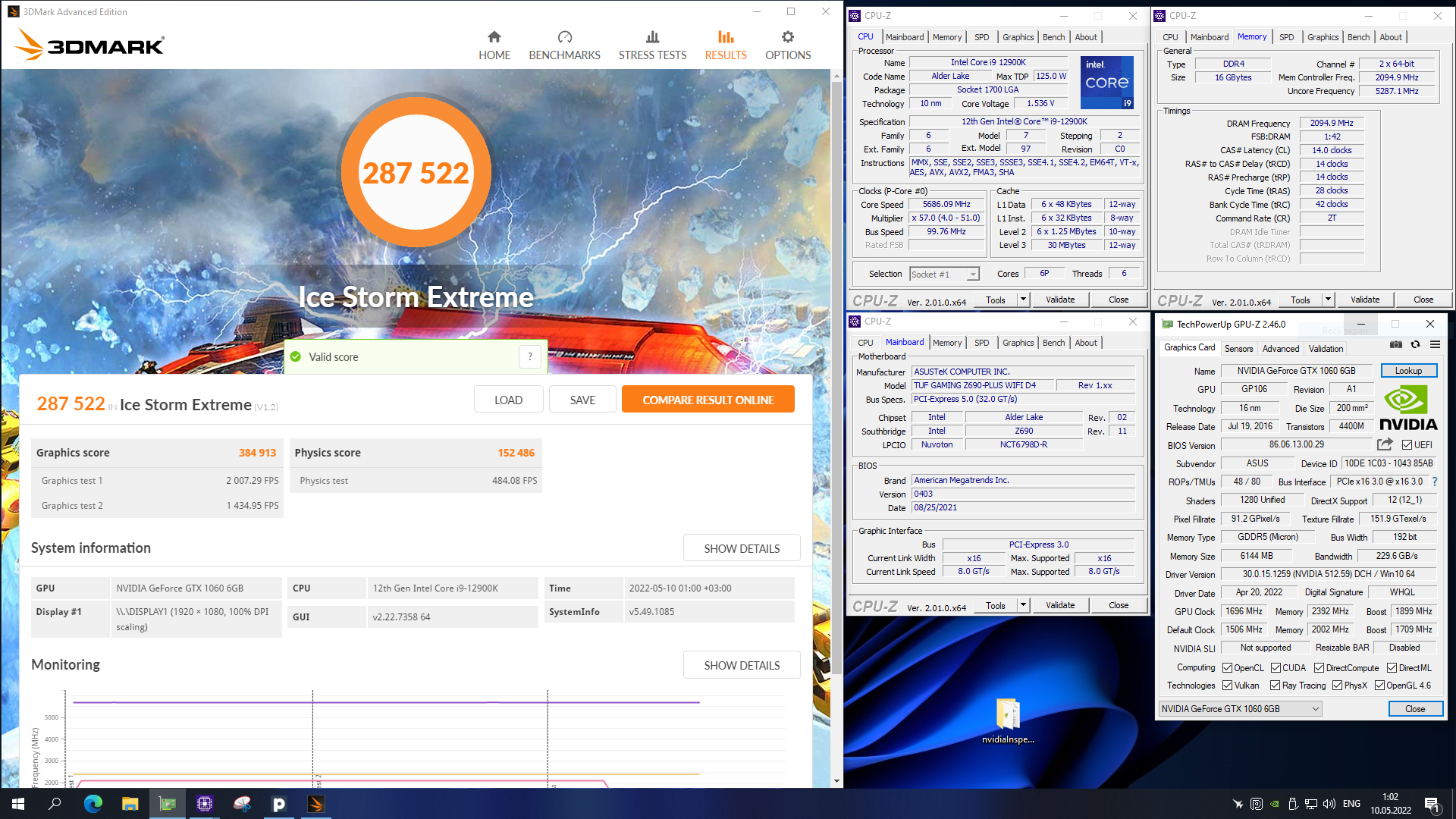Open volume control in system tray
The image size is (1456, 819).
pos(1329,804)
